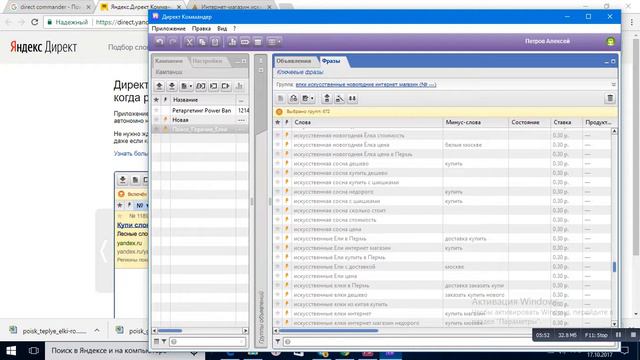Image resolution: width=640 pixels, height=360 pixels.
Task: Click the Task View icon on the taskbar
Action: [x=33, y=351]
